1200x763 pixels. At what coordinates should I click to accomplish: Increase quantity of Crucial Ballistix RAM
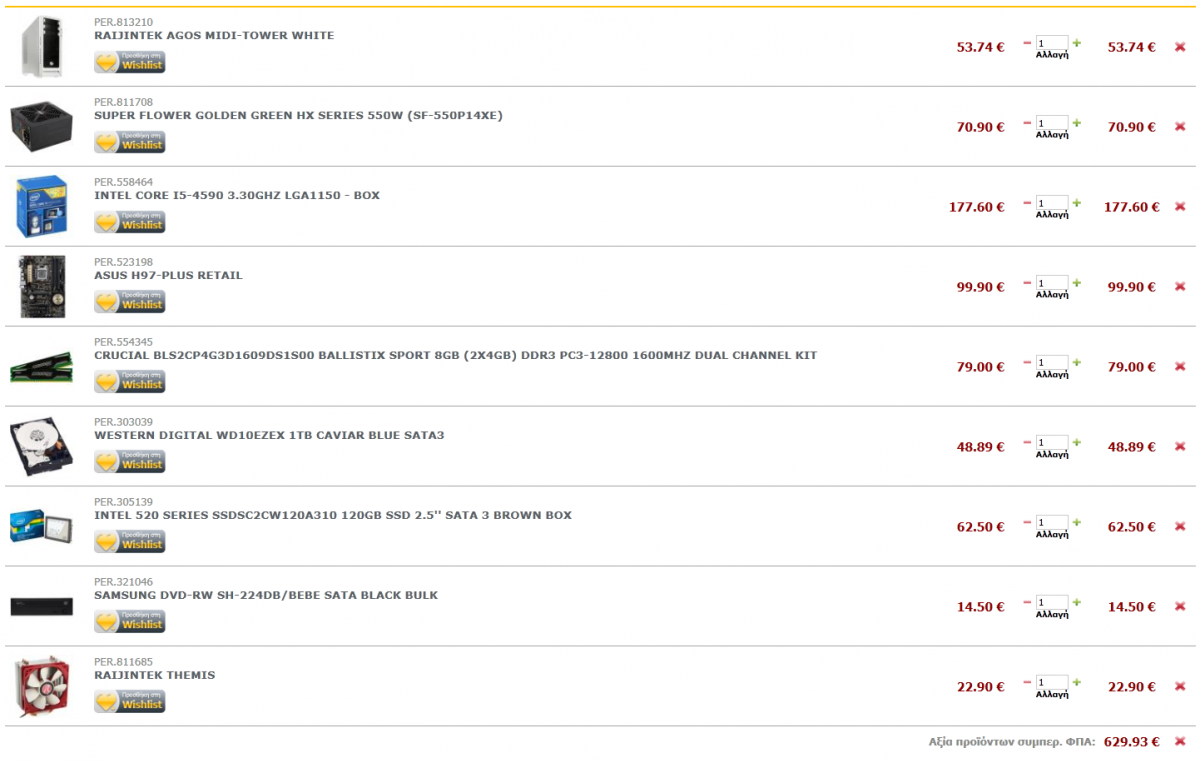1077,363
